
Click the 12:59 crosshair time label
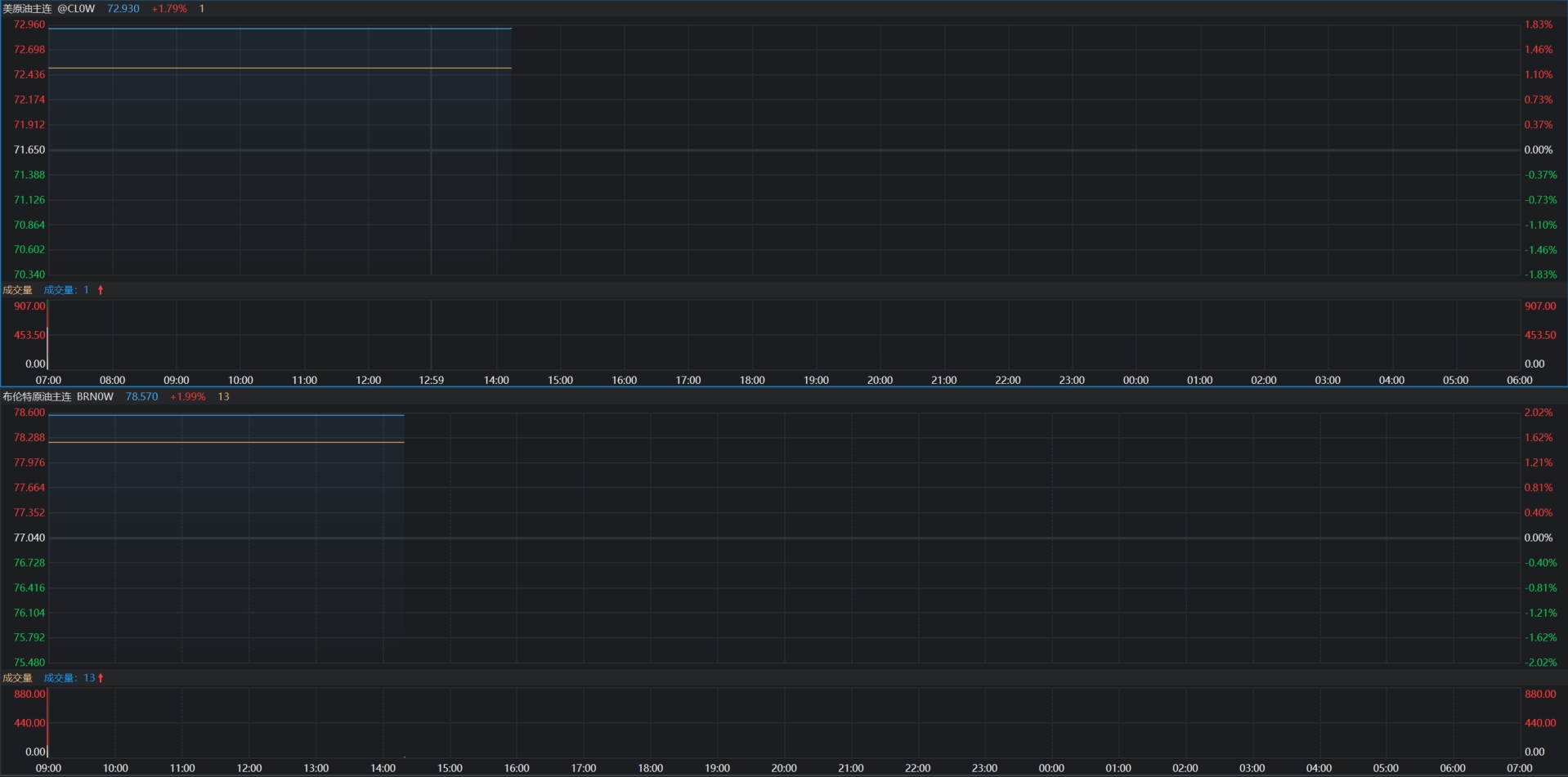pos(432,380)
